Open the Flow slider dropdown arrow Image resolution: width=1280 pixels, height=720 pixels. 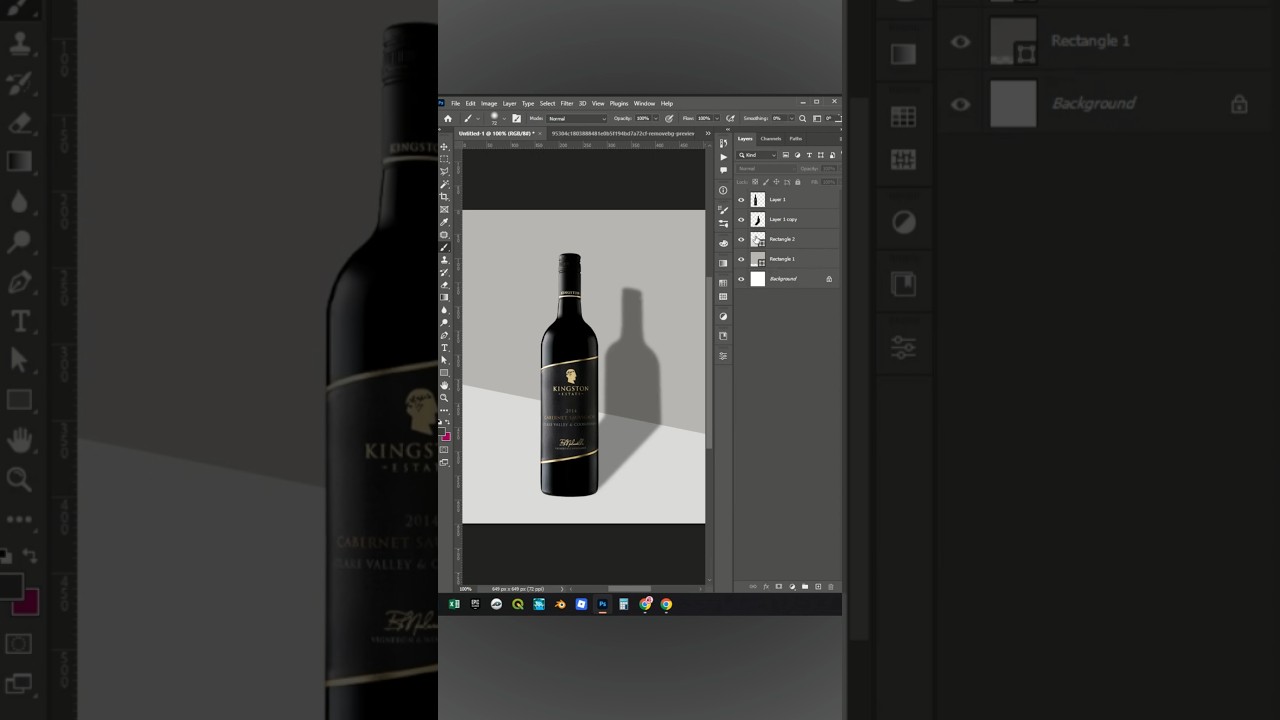717,118
